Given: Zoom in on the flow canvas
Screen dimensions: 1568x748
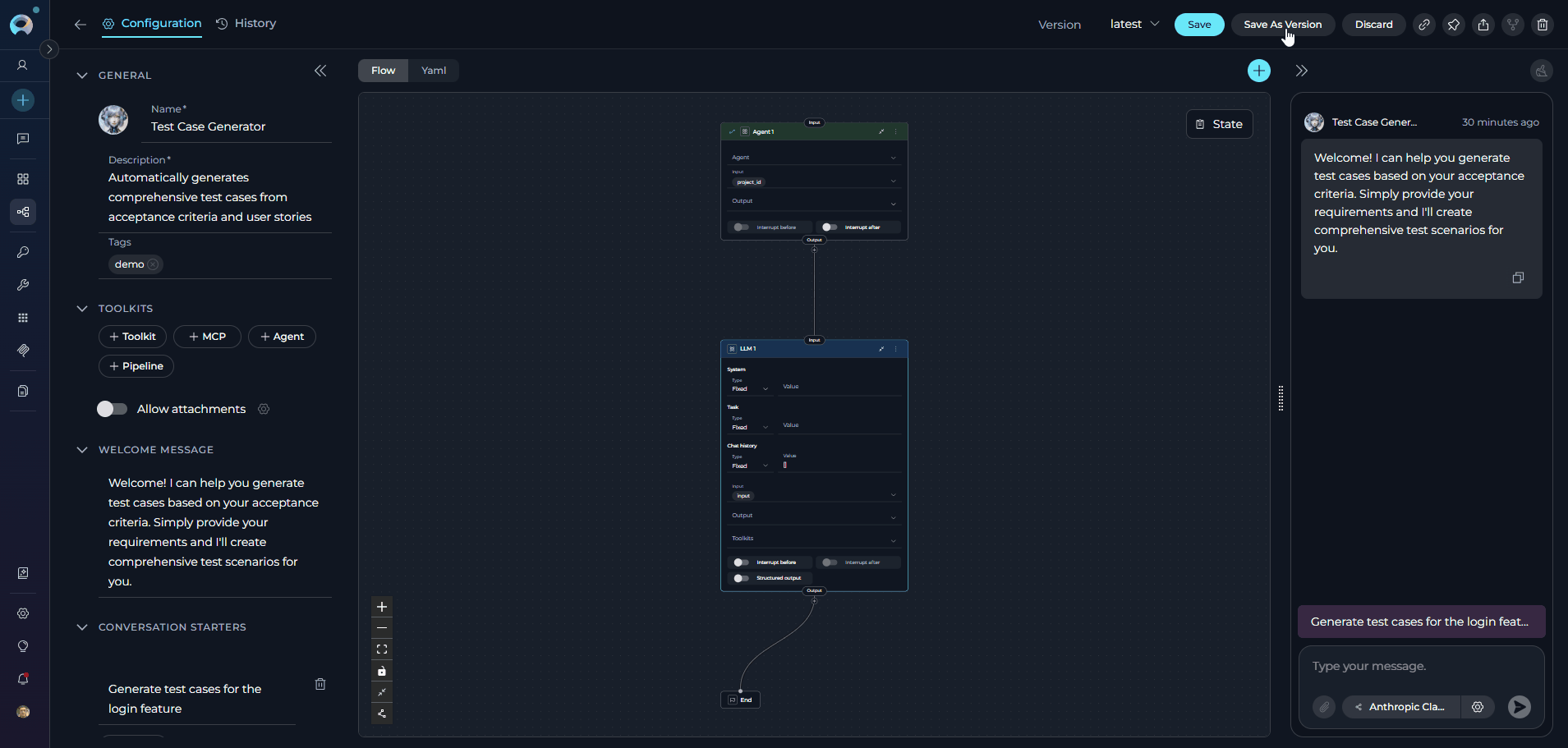Looking at the screenshot, I should (382, 607).
